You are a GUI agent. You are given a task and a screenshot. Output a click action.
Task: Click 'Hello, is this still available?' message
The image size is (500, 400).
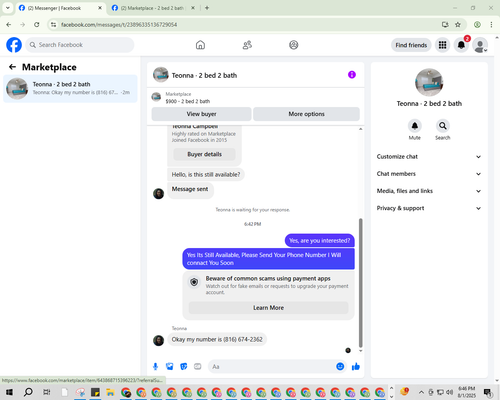(206, 174)
